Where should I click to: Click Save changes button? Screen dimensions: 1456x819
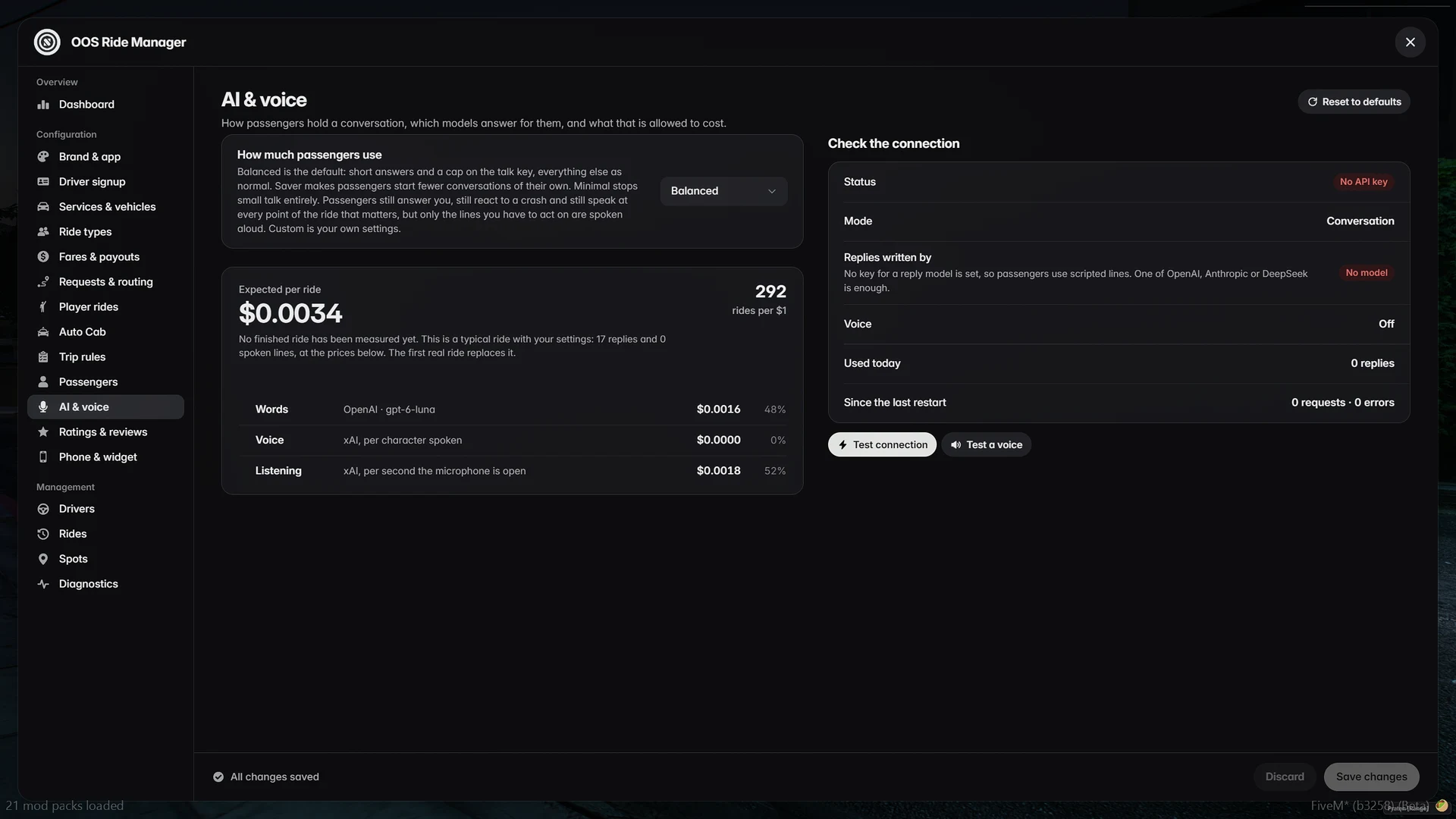1371,777
